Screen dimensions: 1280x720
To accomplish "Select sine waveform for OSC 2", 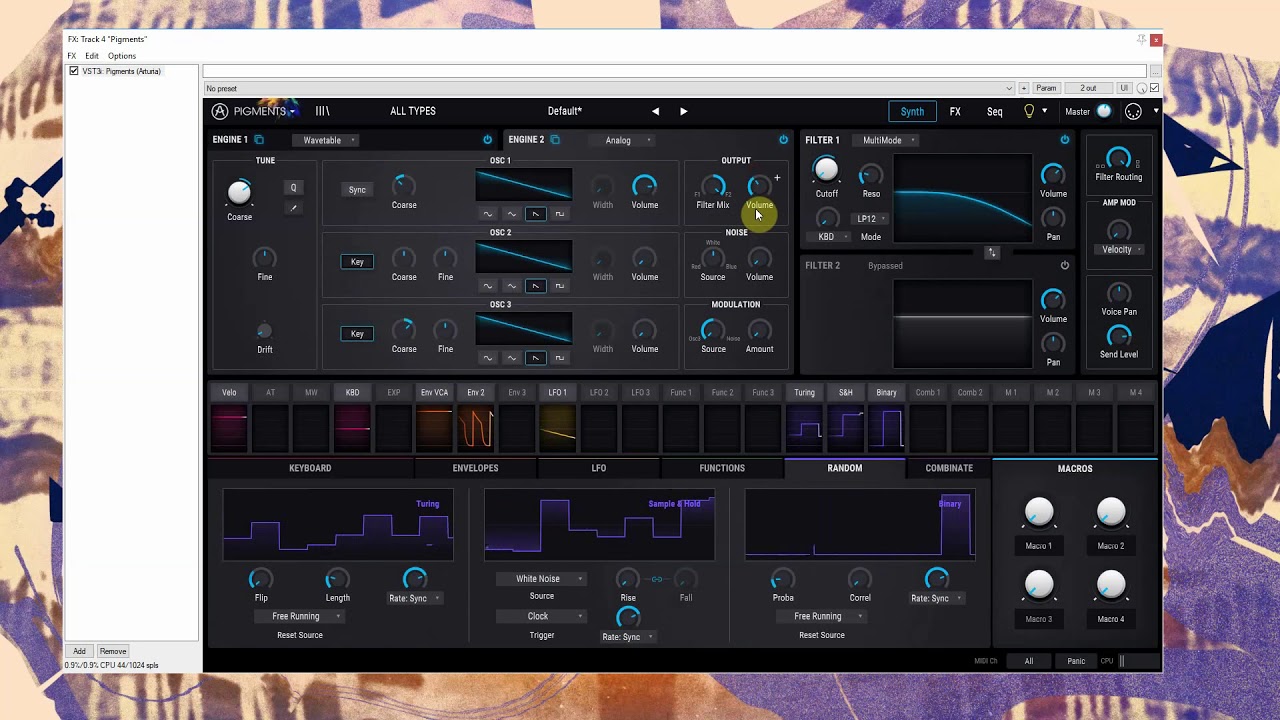I will pos(488,285).
